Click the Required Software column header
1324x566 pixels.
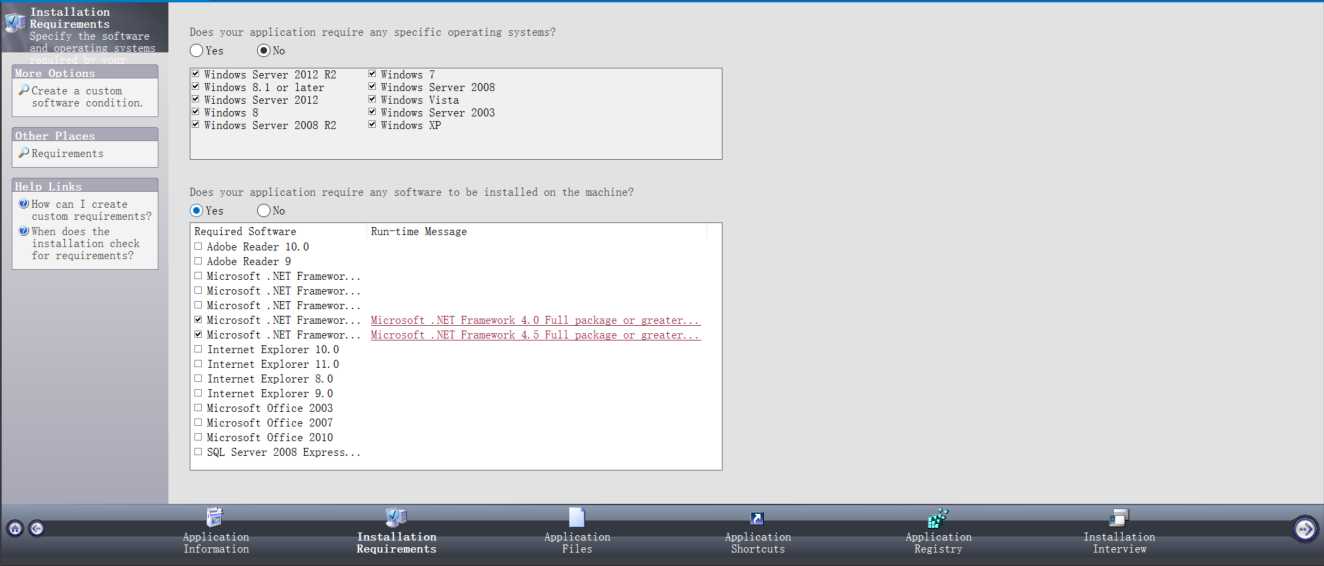[x=245, y=232]
